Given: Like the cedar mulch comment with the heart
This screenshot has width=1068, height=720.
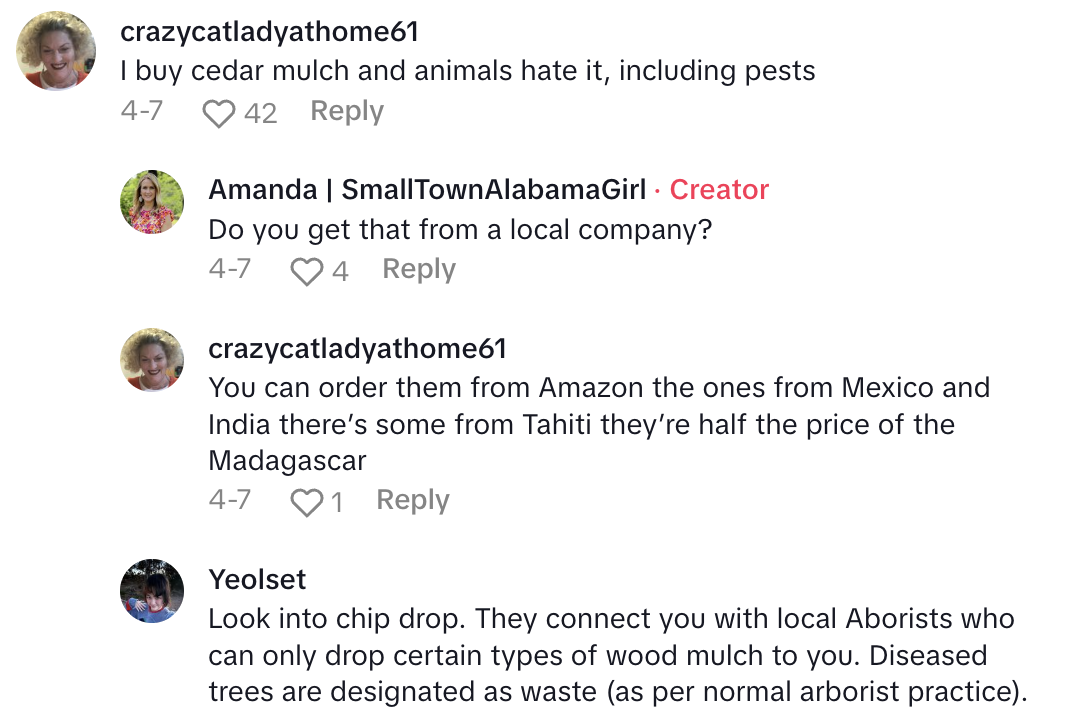Looking at the screenshot, I should click(x=219, y=113).
